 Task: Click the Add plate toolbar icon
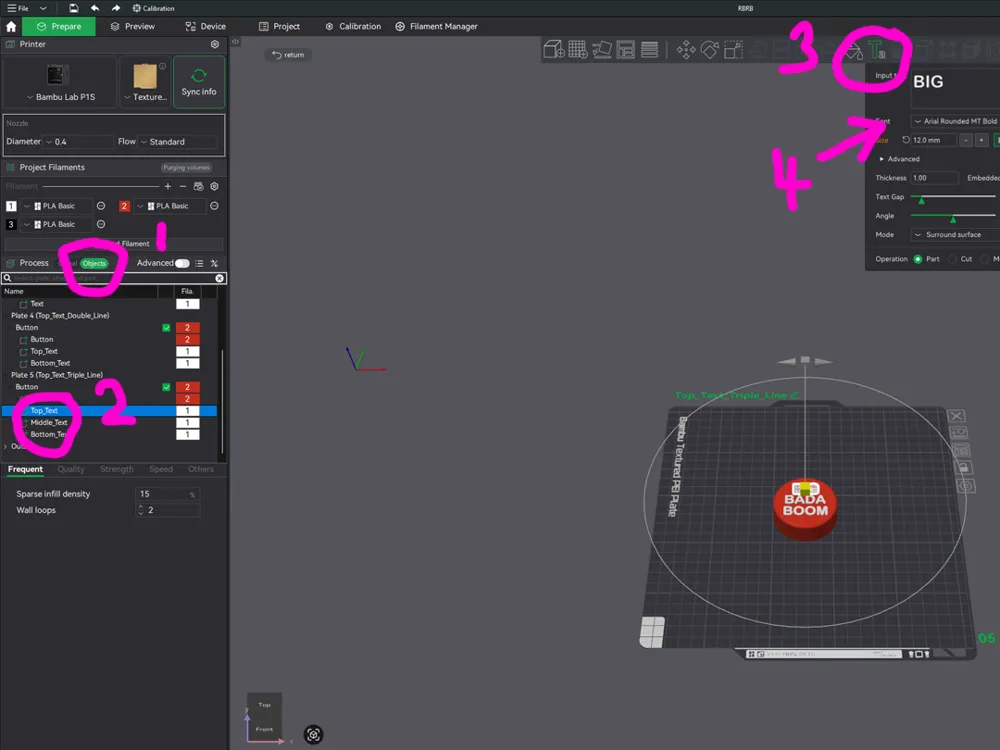[x=577, y=49]
